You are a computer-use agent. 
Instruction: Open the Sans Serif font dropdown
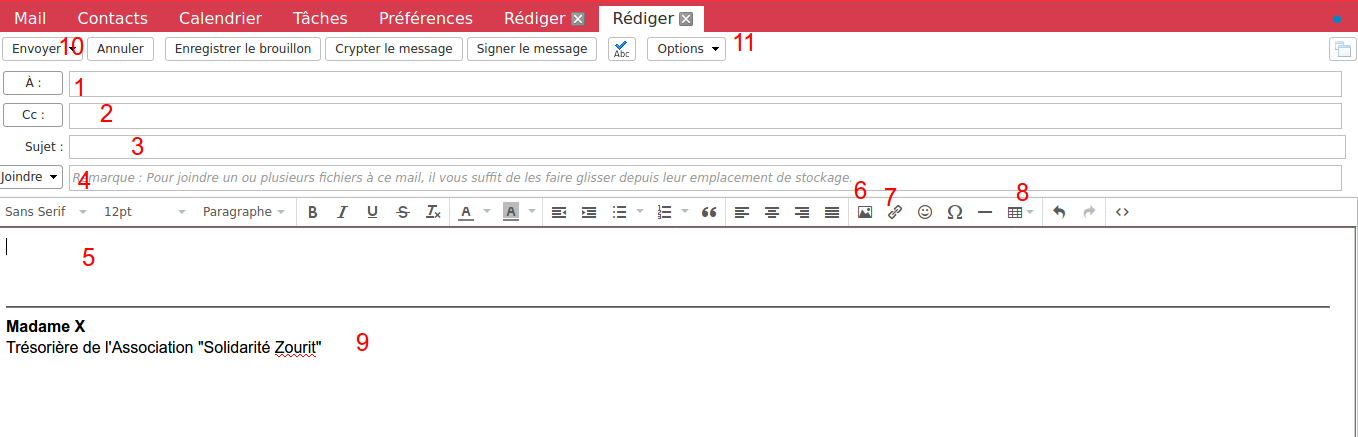pos(46,212)
